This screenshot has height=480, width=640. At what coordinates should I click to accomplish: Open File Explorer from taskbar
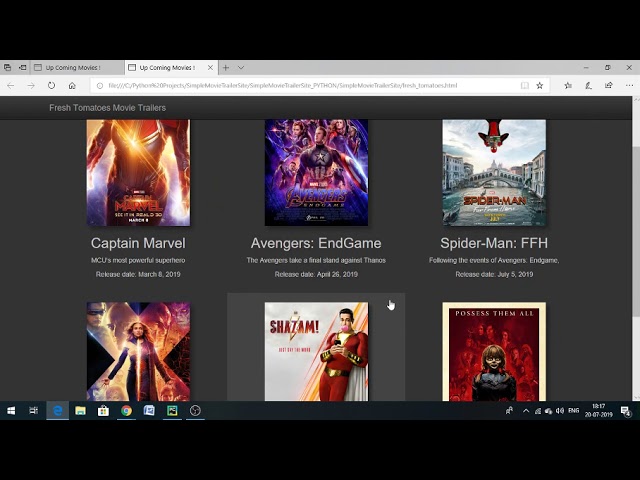[x=80, y=411]
